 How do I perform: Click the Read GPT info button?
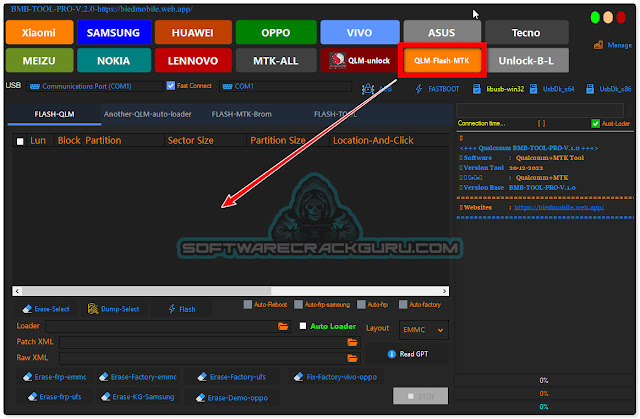pos(408,354)
